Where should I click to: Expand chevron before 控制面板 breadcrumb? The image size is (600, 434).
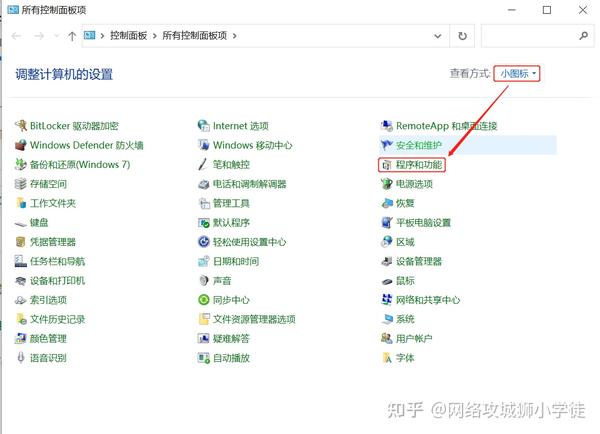point(102,36)
